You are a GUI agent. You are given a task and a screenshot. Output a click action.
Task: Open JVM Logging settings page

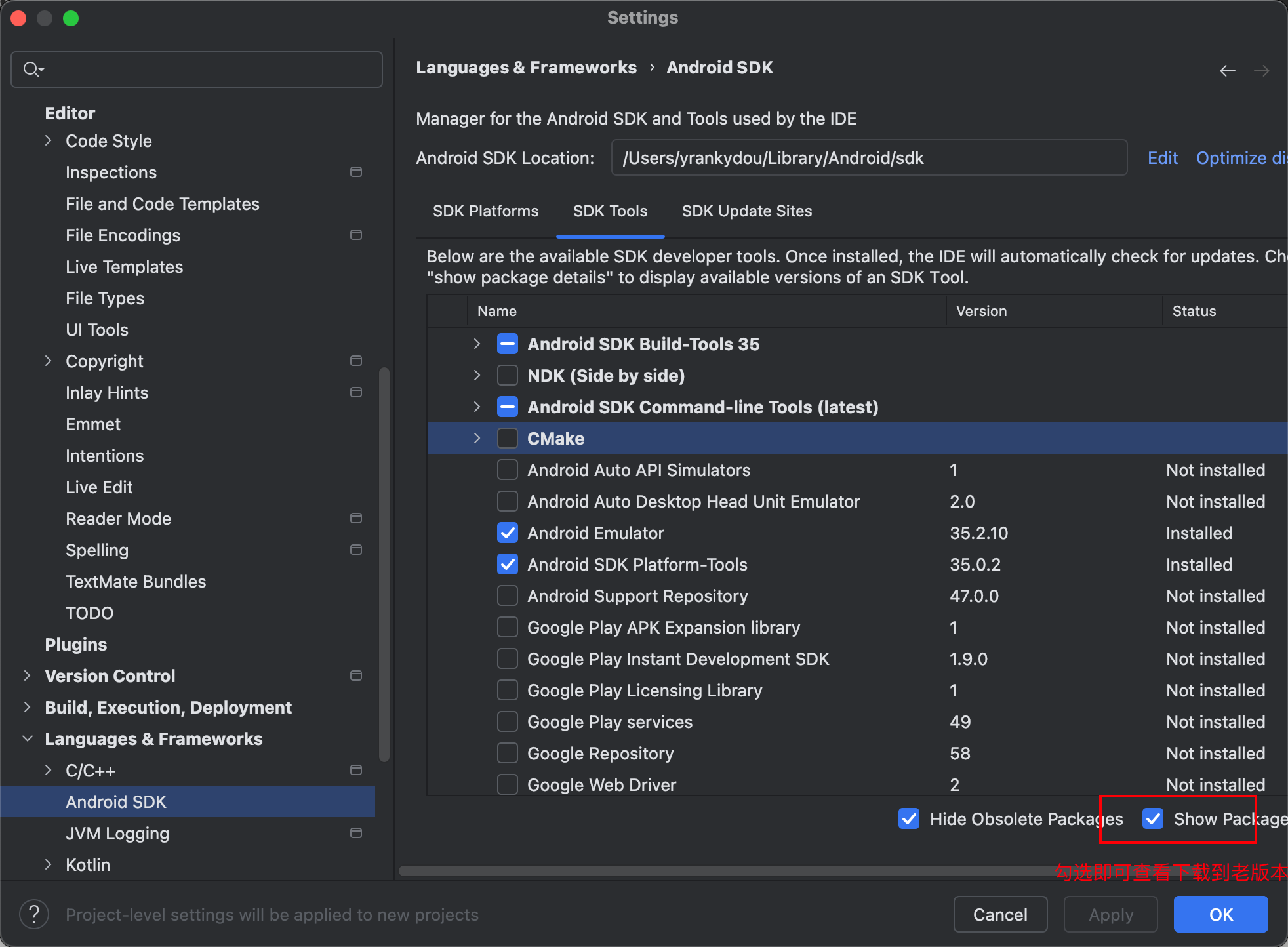coord(117,833)
